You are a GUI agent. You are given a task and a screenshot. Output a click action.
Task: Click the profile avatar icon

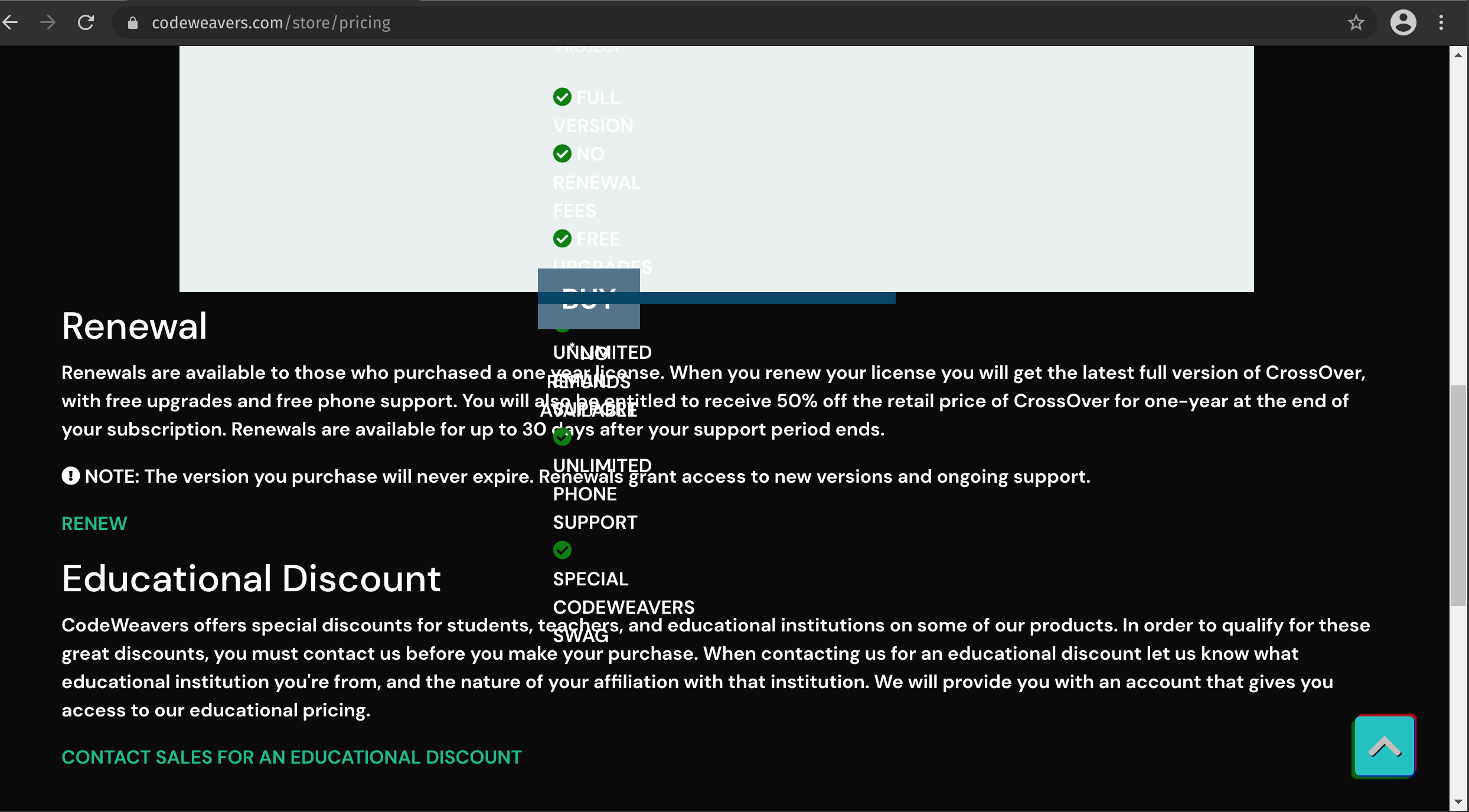click(x=1403, y=22)
